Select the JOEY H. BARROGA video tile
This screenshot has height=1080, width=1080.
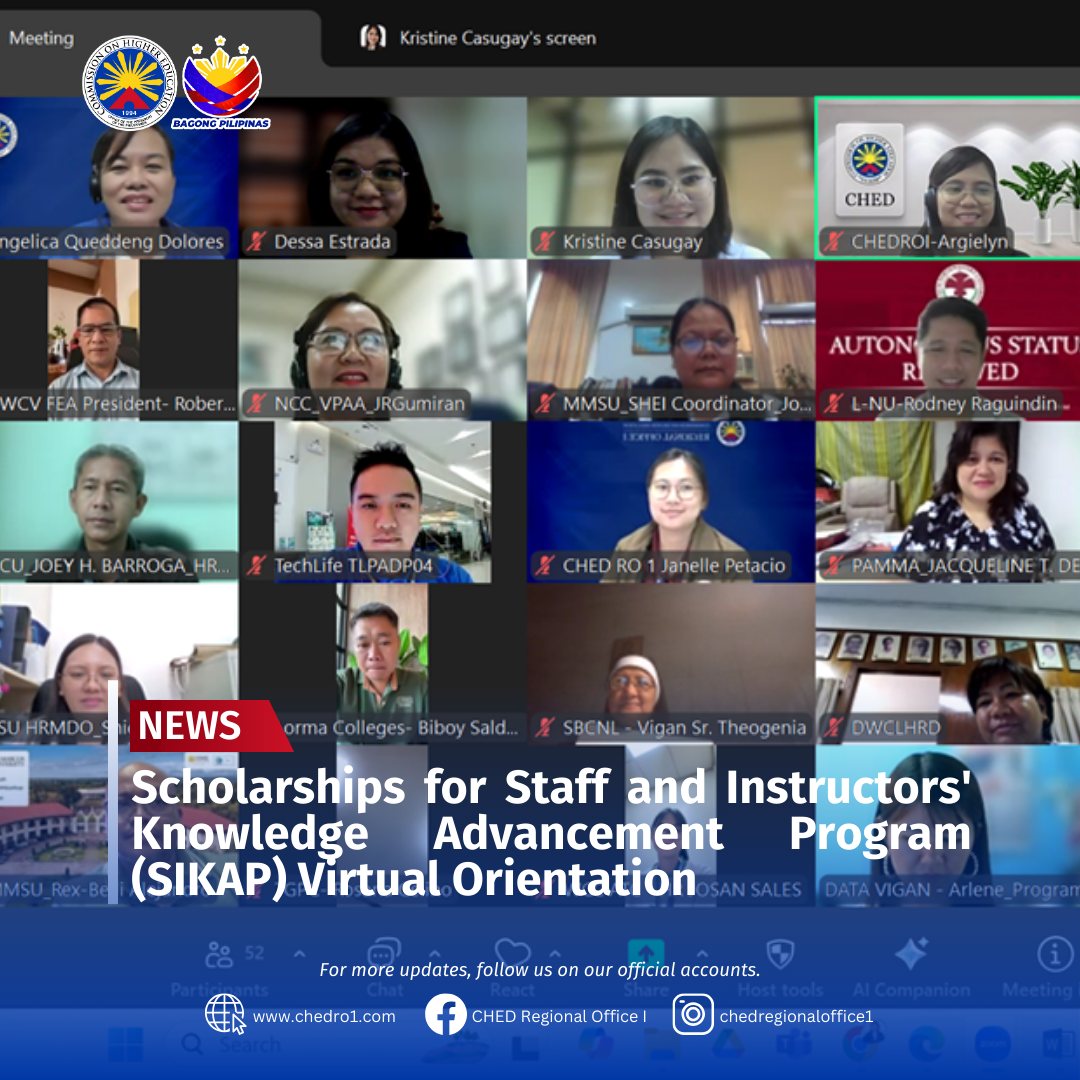[x=118, y=502]
